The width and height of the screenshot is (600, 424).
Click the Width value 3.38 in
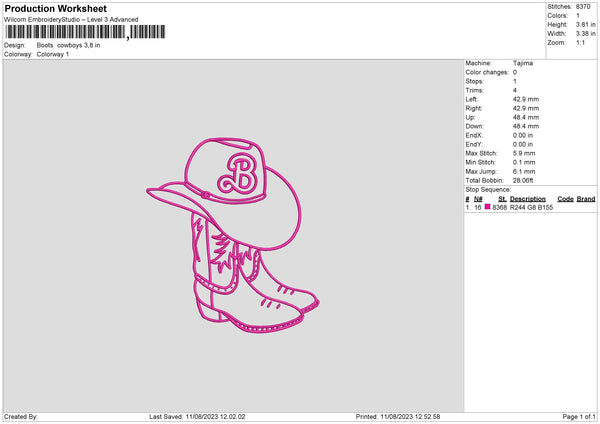click(585, 34)
